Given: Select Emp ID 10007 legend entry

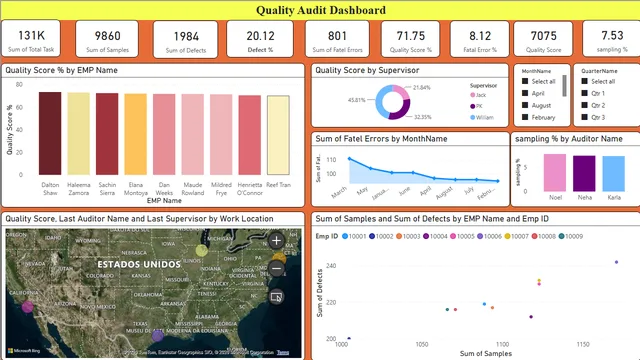Looking at the screenshot, I should 516,236.
